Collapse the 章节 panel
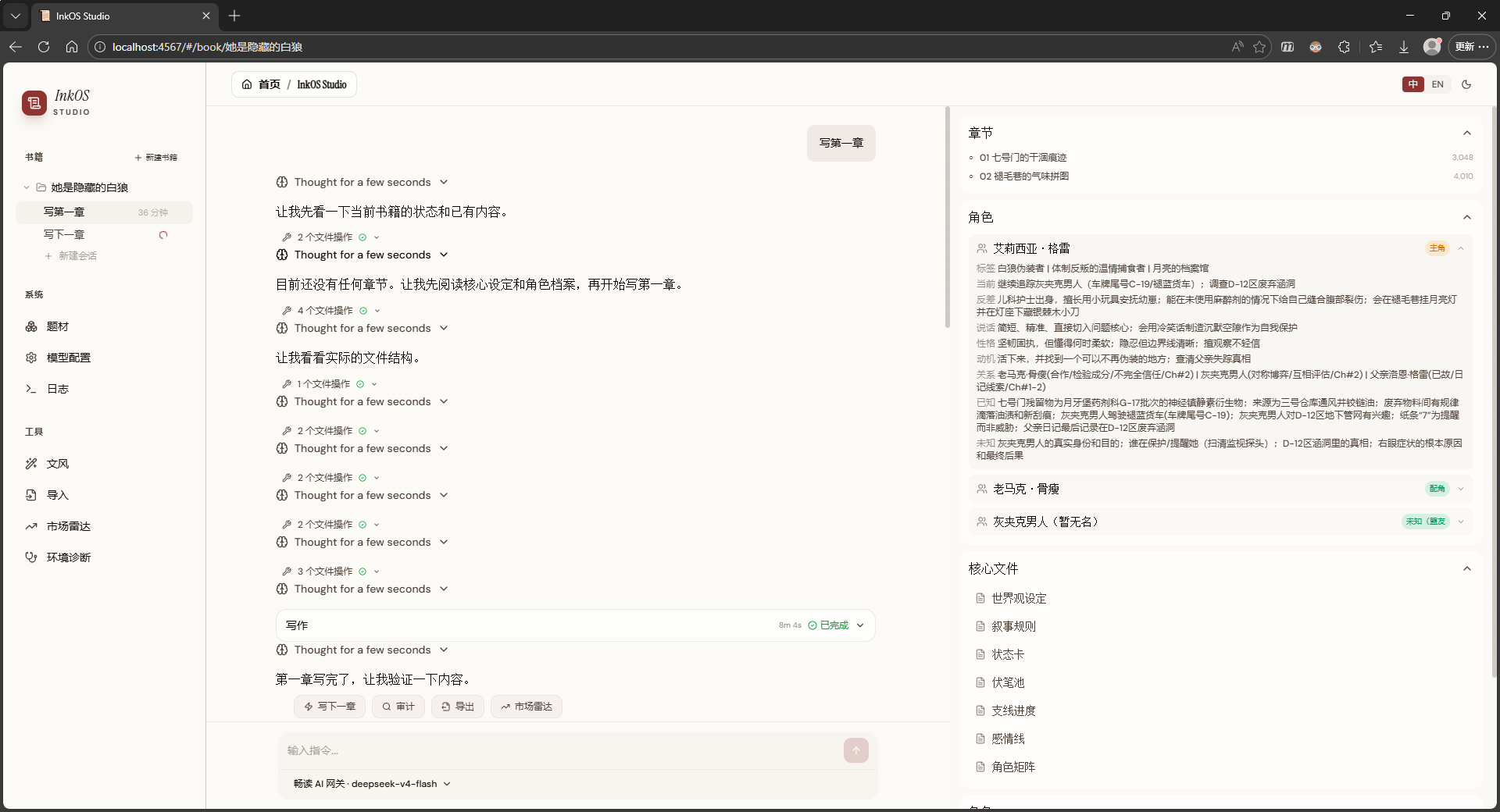 [1467, 133]
